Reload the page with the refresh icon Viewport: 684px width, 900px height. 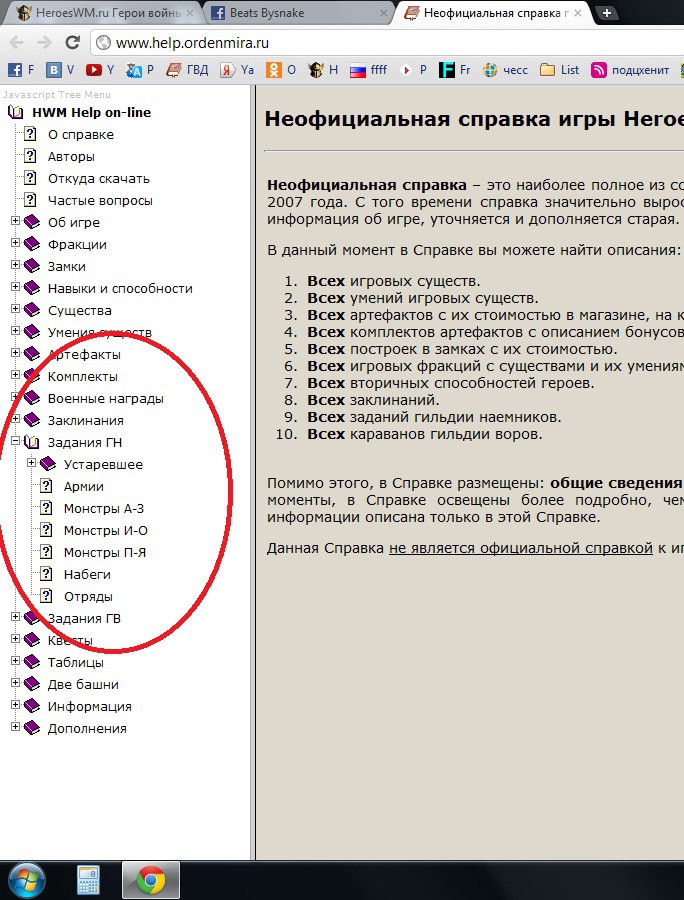click(x=72, y=42)
